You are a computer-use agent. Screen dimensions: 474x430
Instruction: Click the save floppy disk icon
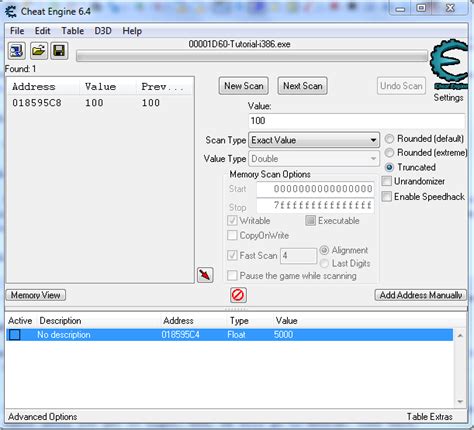tap(59, 51)
